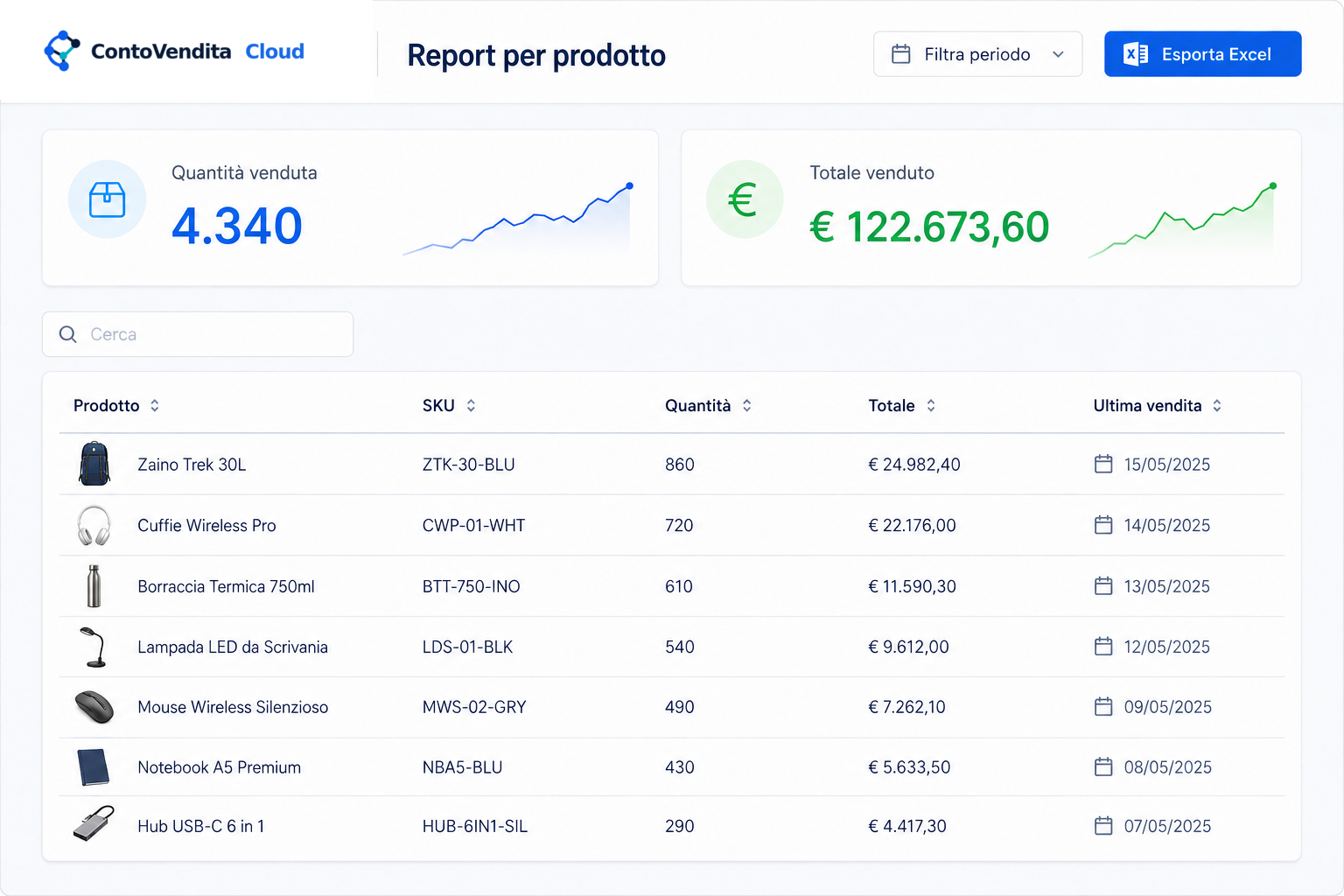Select the product name Mouse Wireless Silenzioso
The image size is (1344, 896).
tap(233, 707)
